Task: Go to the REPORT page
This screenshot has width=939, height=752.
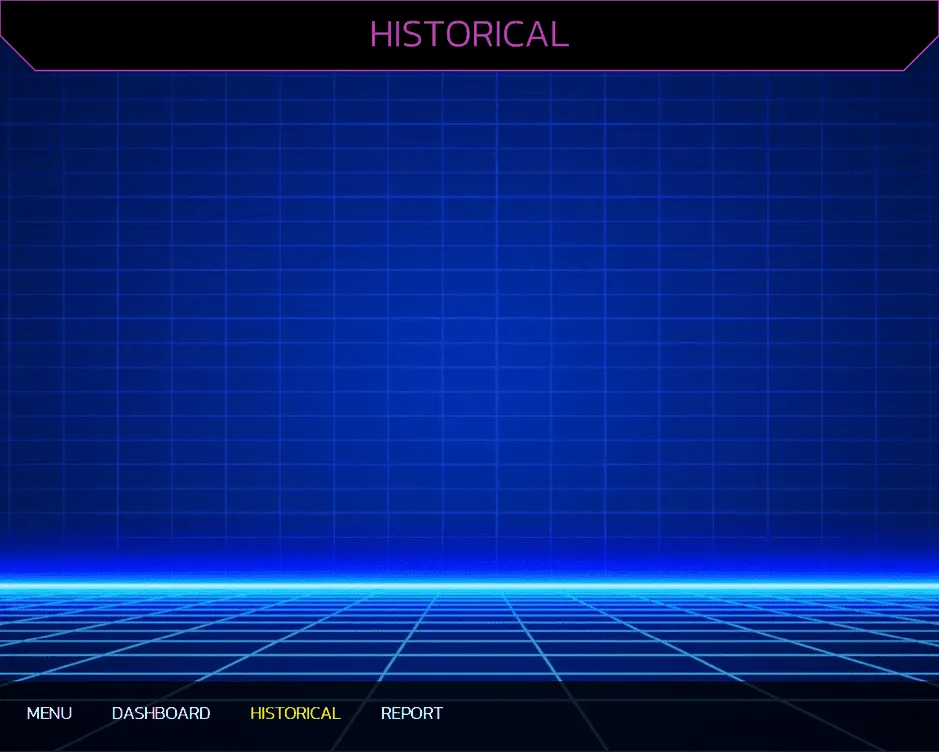Action: point(411,713)
